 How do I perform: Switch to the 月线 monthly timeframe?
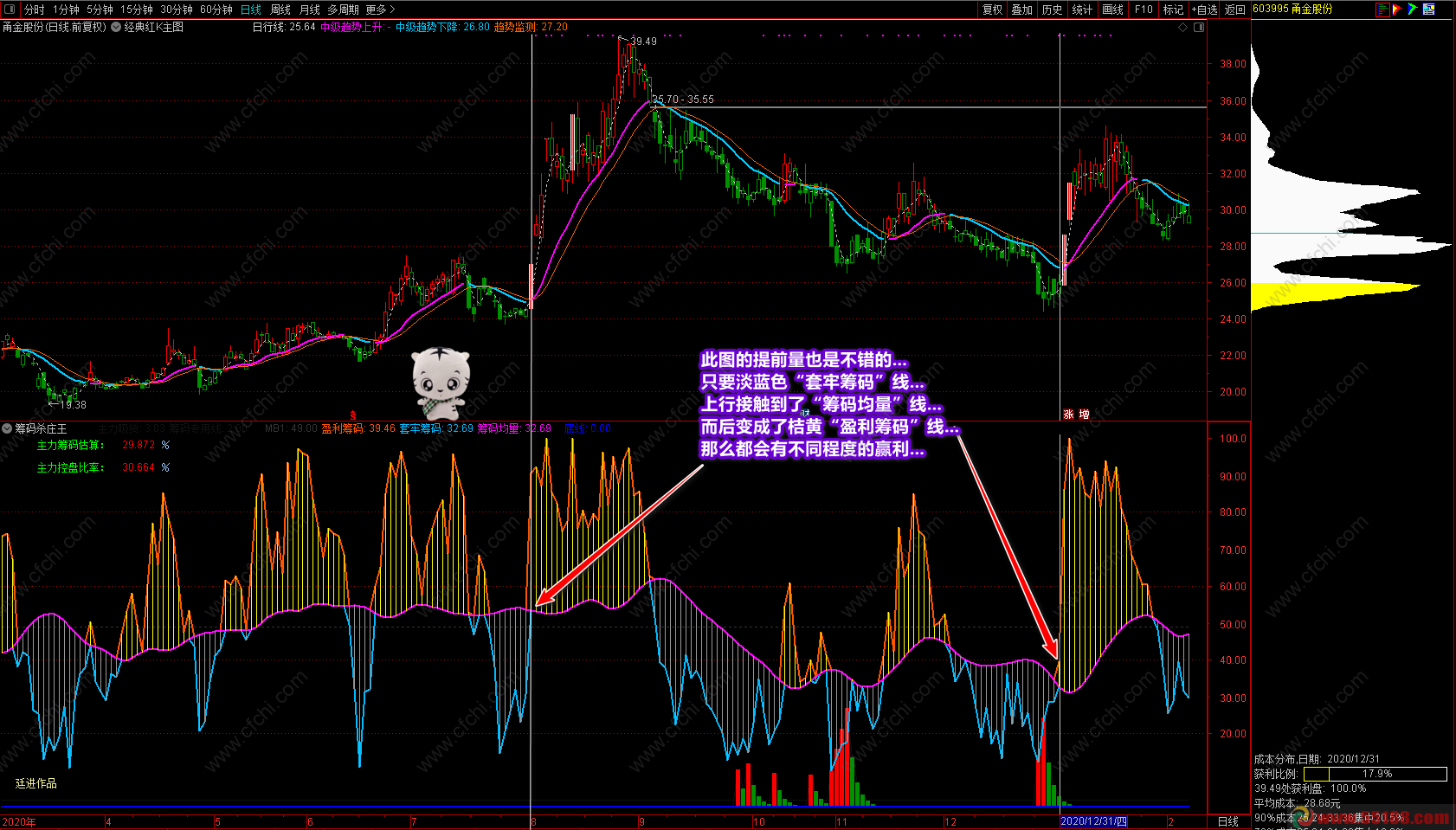309,10
